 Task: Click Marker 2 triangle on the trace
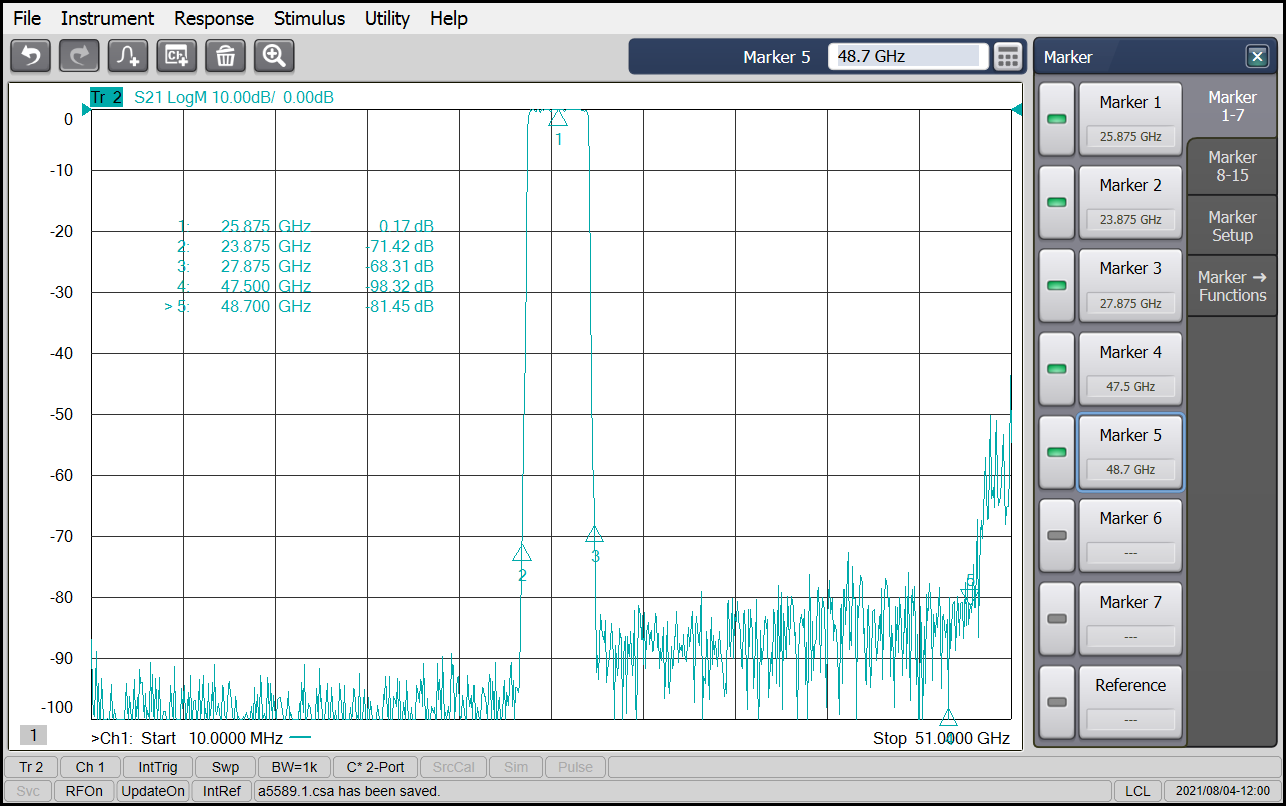pos(522,553)
